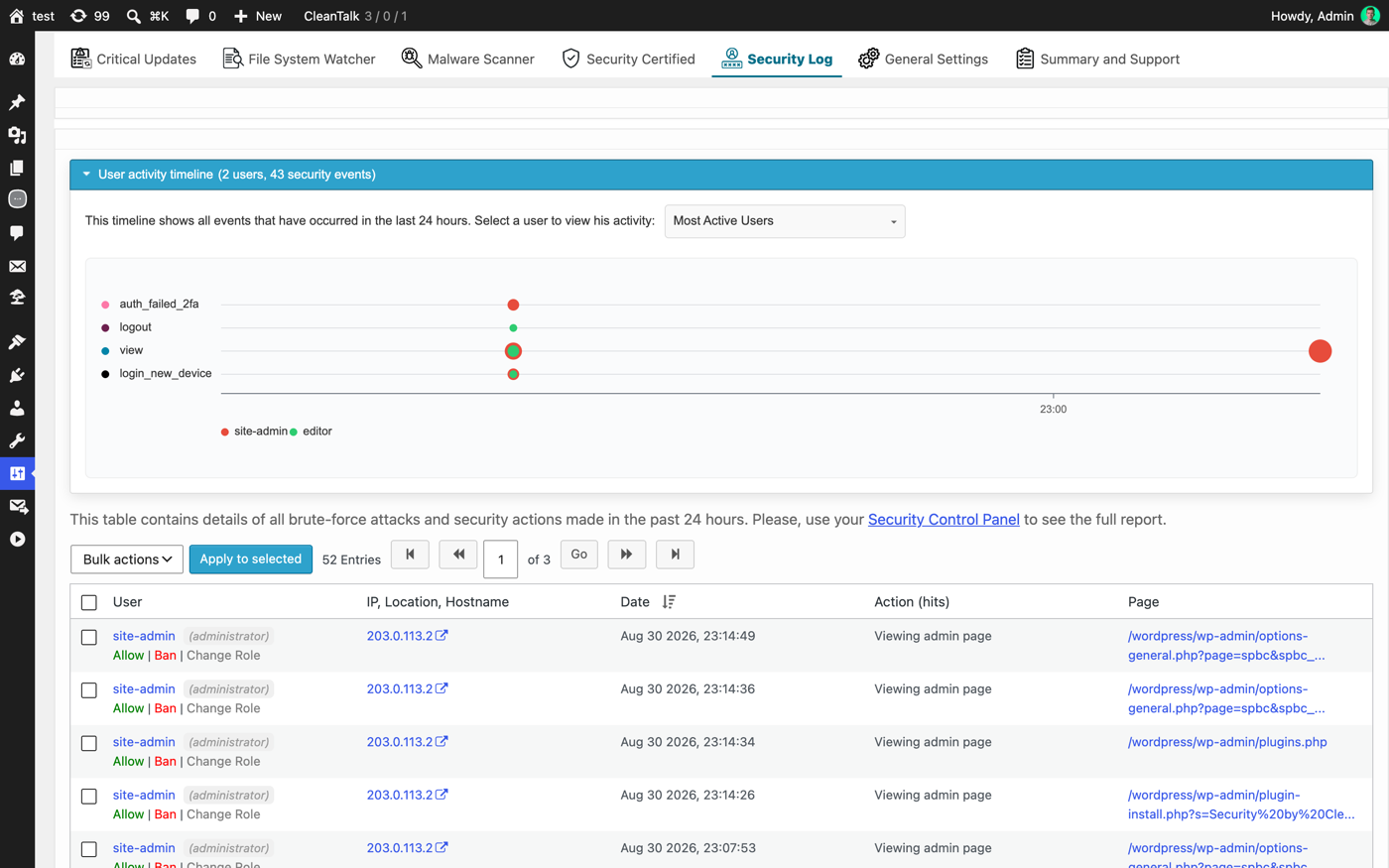Click Allow for the 23:14:36 entry
Screen dimensions: 1389x868
[128, 708]
